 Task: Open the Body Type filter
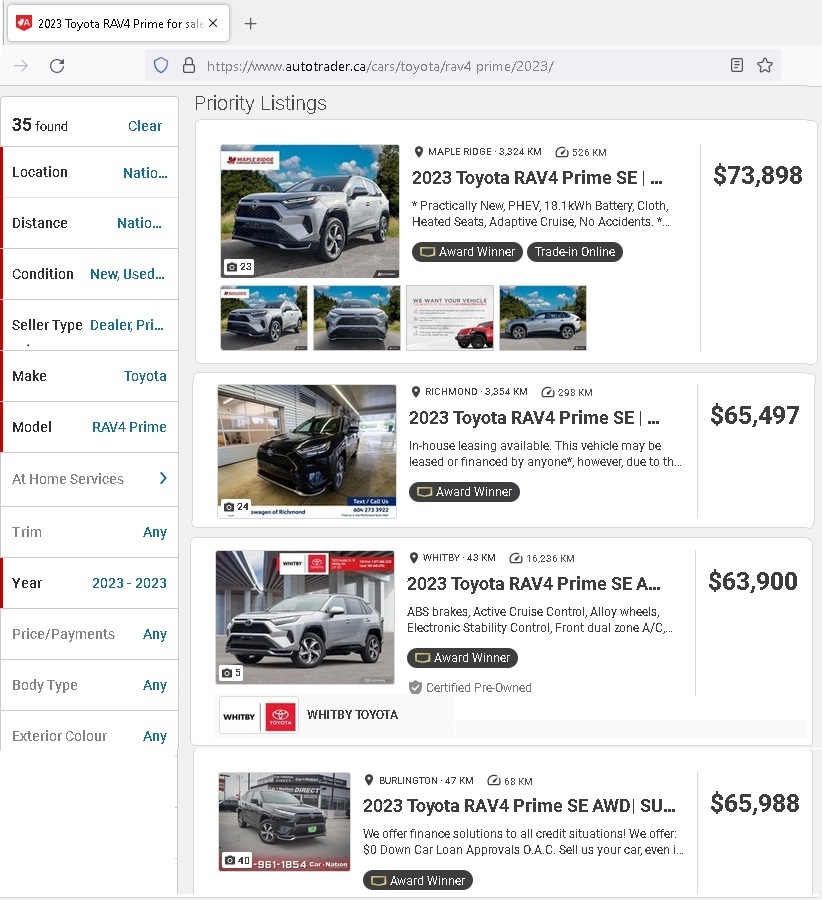[90, 685]
